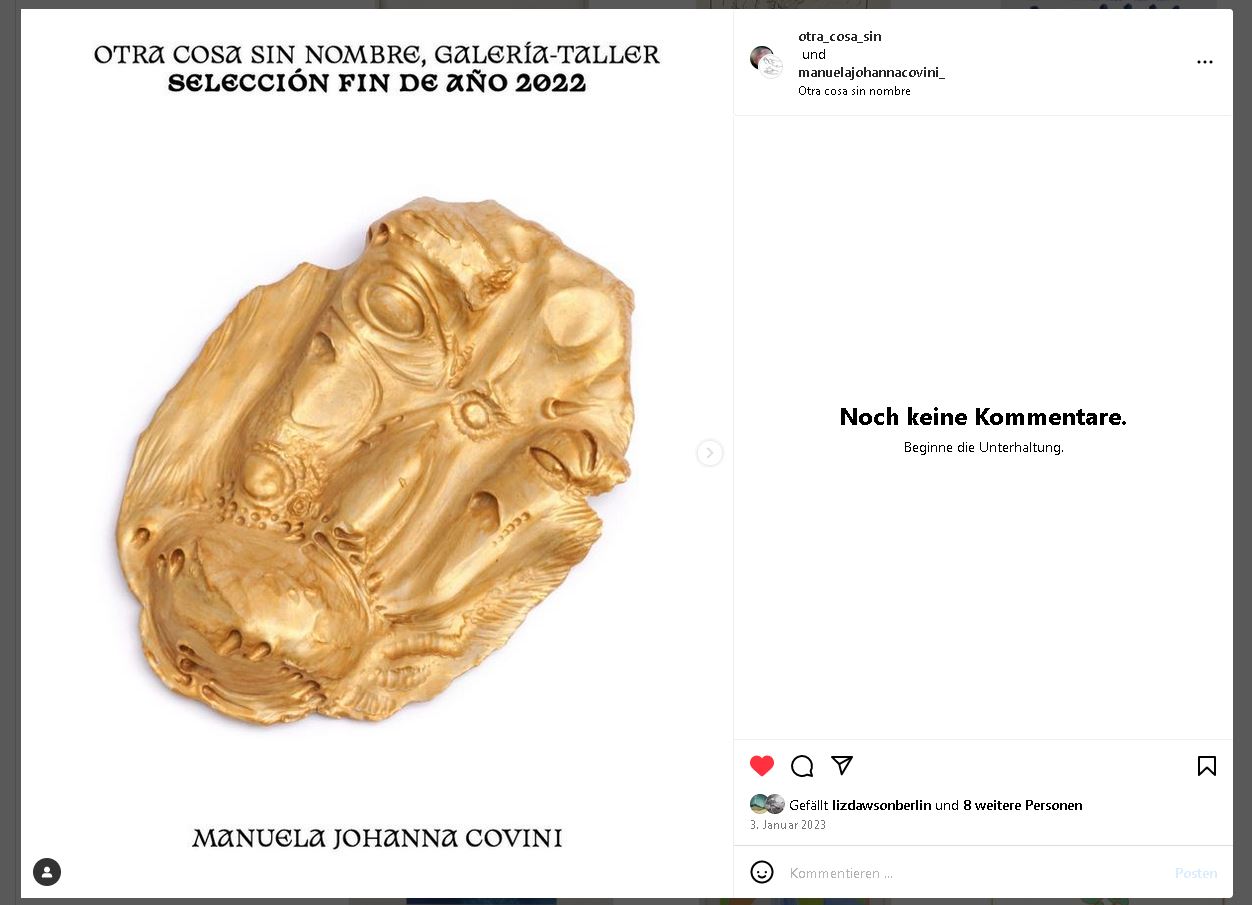Open the post date '3. Januar 2023'
Viewport: 1252px width, 905px height.
tap(788, 825)
